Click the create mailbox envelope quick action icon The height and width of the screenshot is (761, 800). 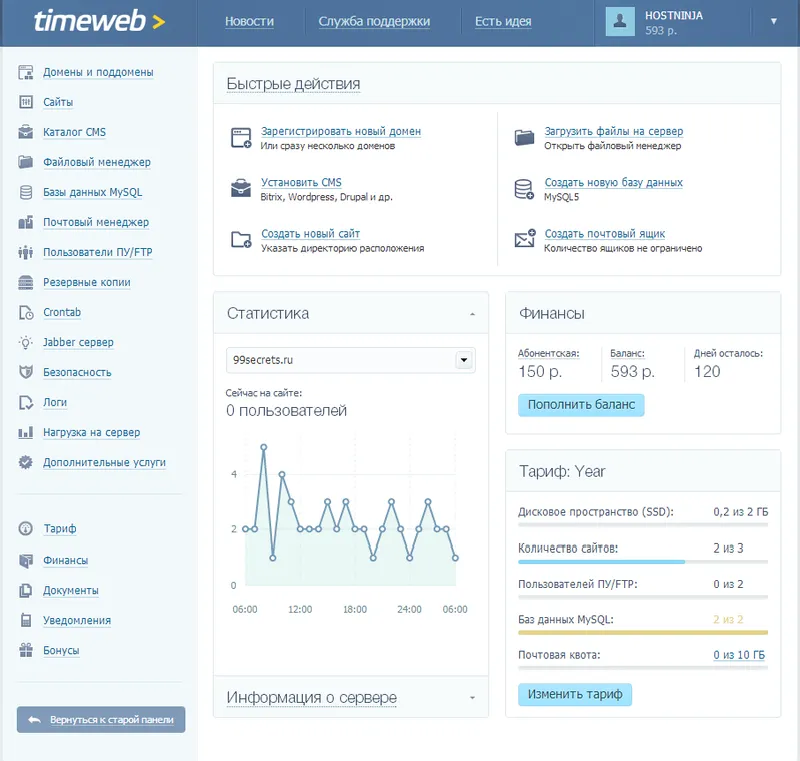(524, 238)
